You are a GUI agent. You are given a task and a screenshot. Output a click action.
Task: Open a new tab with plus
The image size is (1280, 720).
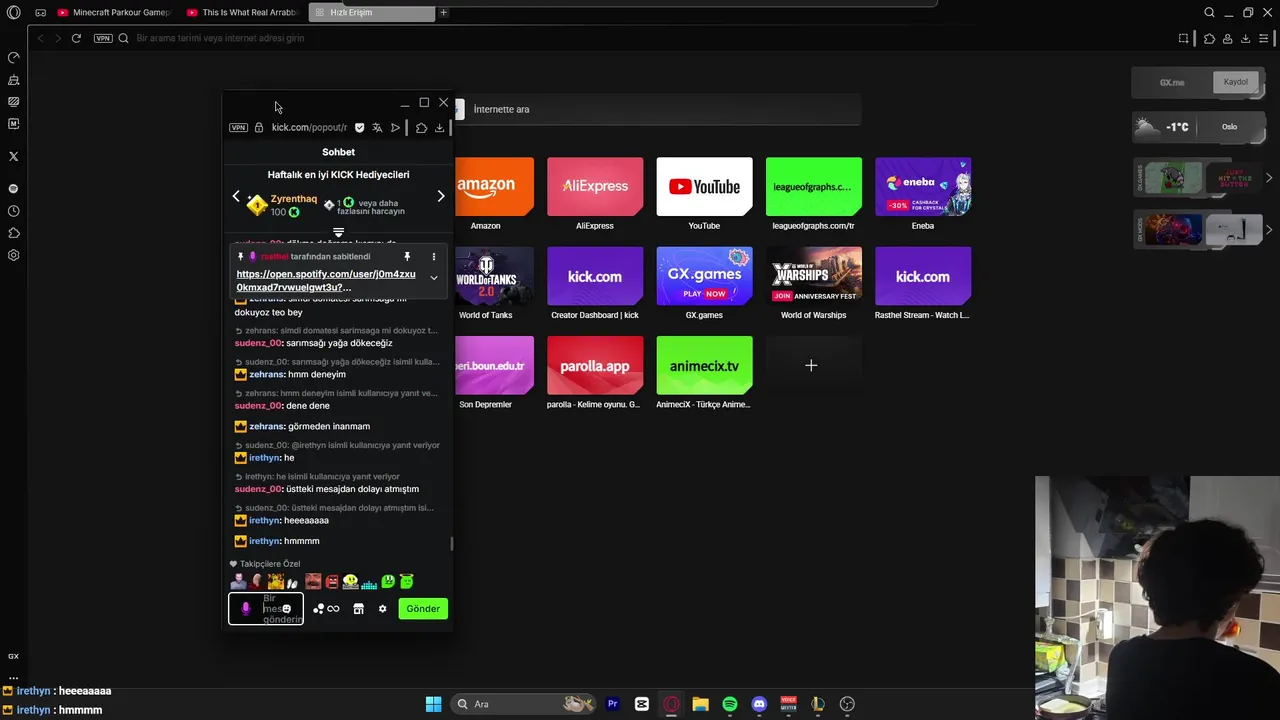pyautogui.click(x=444, y=13)
